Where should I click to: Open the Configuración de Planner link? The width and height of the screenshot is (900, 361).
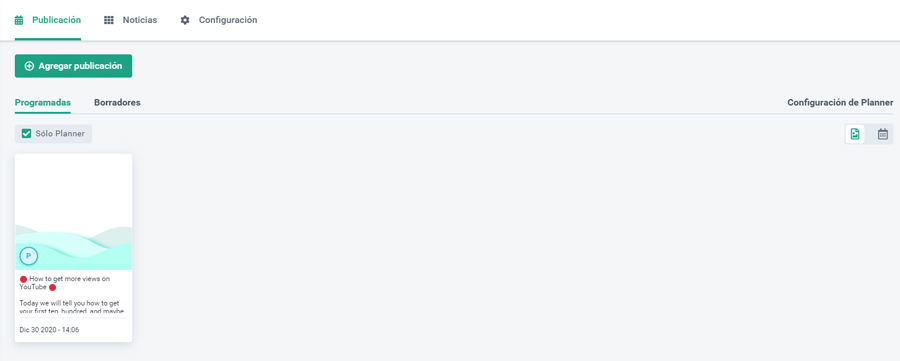[840, 103]
